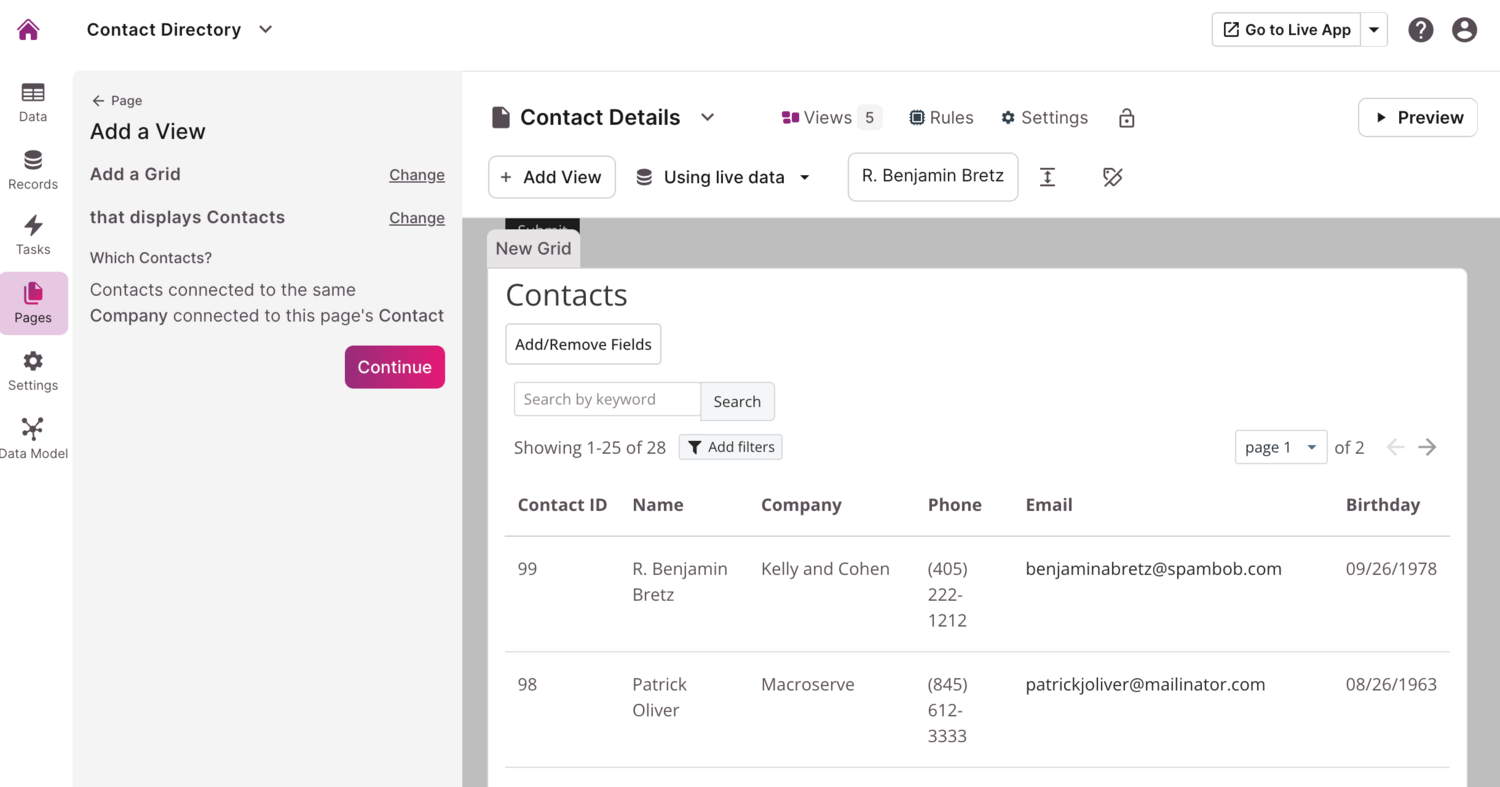Open the Tasks lightning bolt section

tap(33, 236)
